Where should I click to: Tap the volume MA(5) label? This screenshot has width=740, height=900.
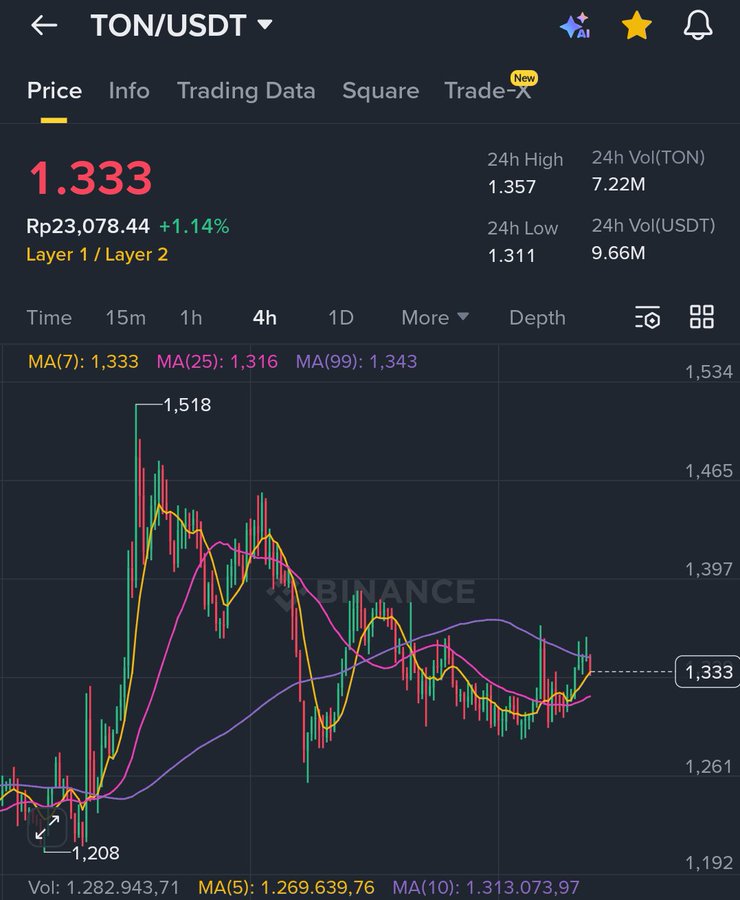click(x=286, y=887)
